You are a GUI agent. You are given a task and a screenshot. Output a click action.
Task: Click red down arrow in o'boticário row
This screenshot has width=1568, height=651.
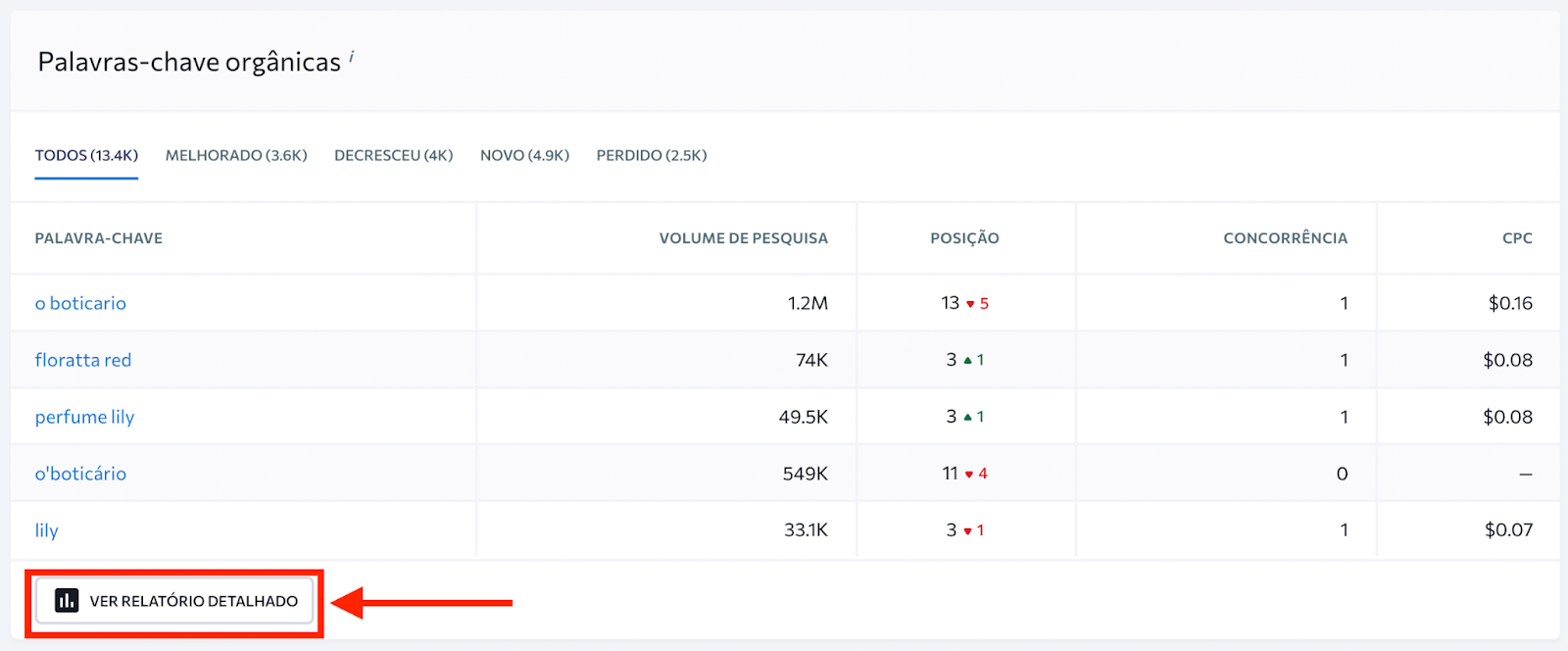pyautogui.click(x=969, y=475)
